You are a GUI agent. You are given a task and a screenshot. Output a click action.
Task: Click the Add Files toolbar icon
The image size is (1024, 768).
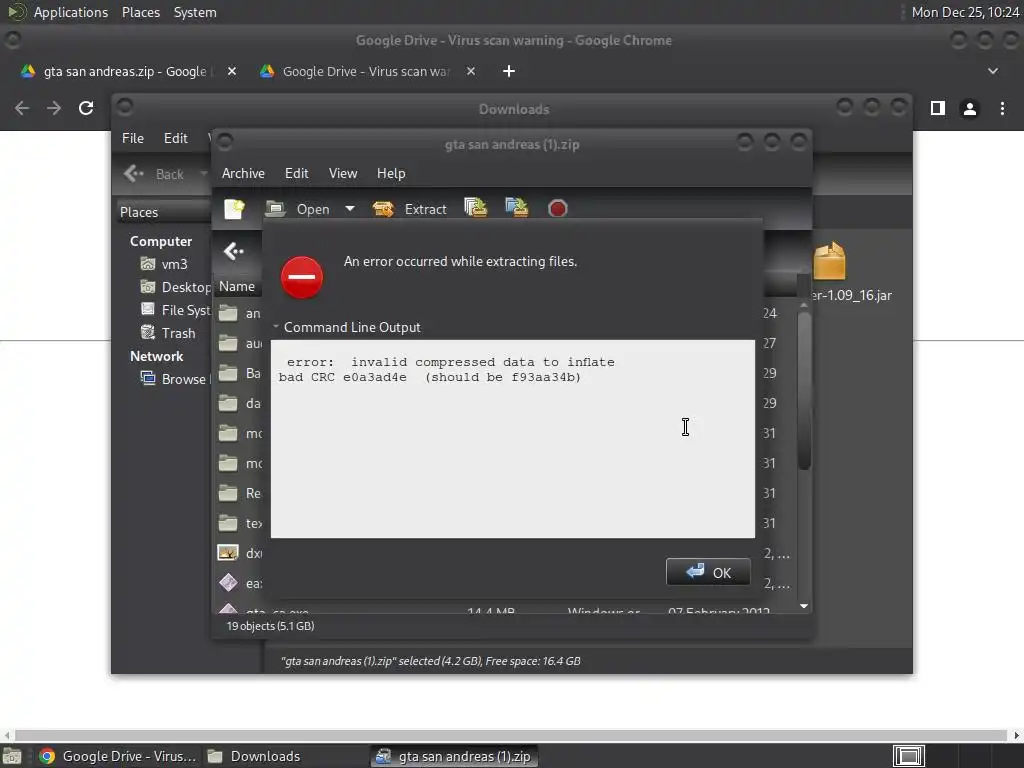pos(475,208)
